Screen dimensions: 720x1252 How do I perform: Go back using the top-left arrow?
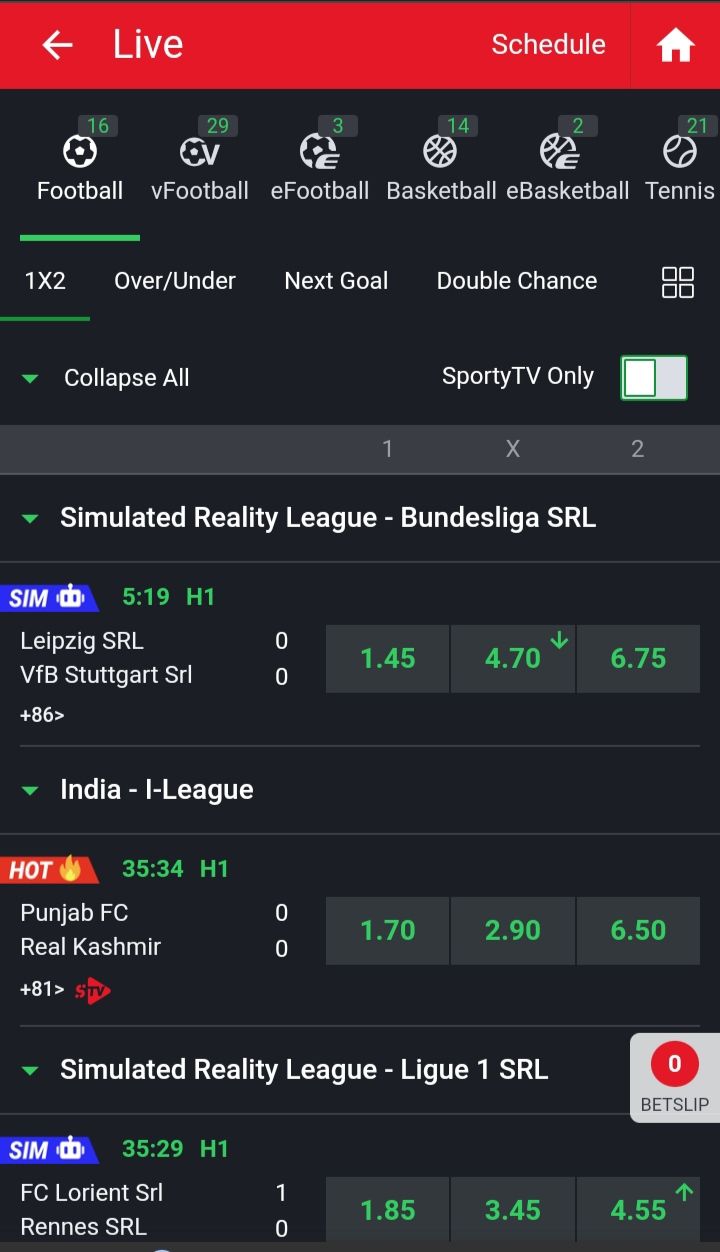57,45
